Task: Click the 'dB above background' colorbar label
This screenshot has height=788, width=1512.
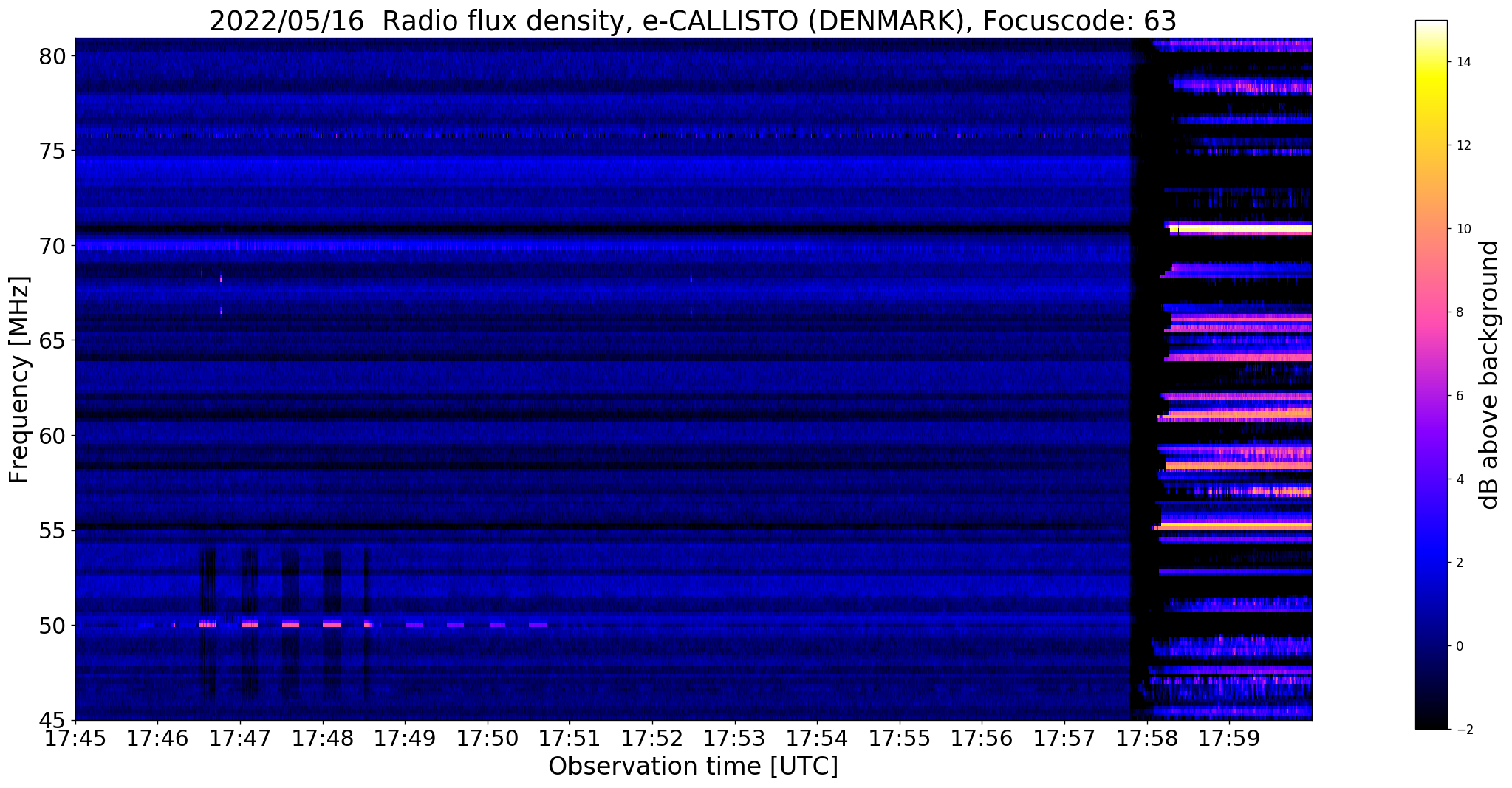Action: click(x=1490, y=374)
